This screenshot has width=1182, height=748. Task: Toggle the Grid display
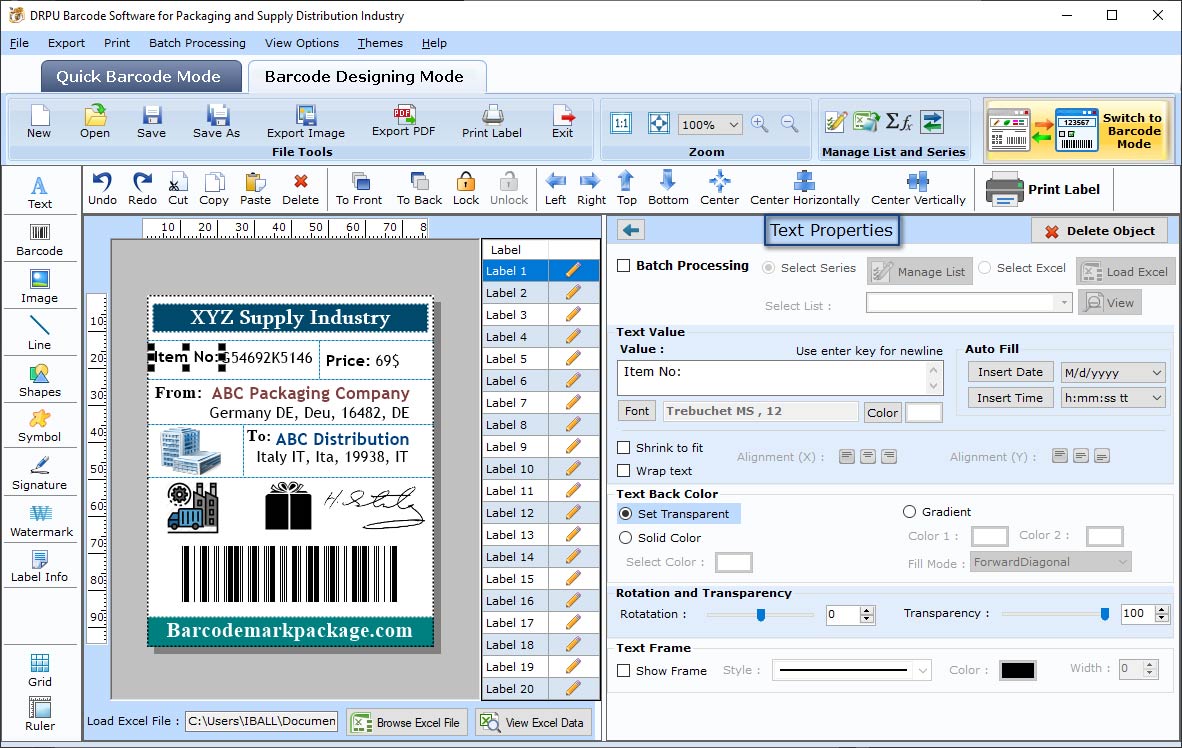pos(39,670)
